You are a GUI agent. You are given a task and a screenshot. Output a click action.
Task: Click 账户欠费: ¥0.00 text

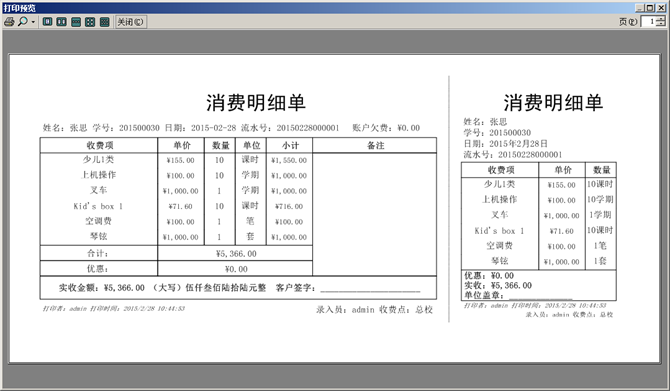click(386, 128)
